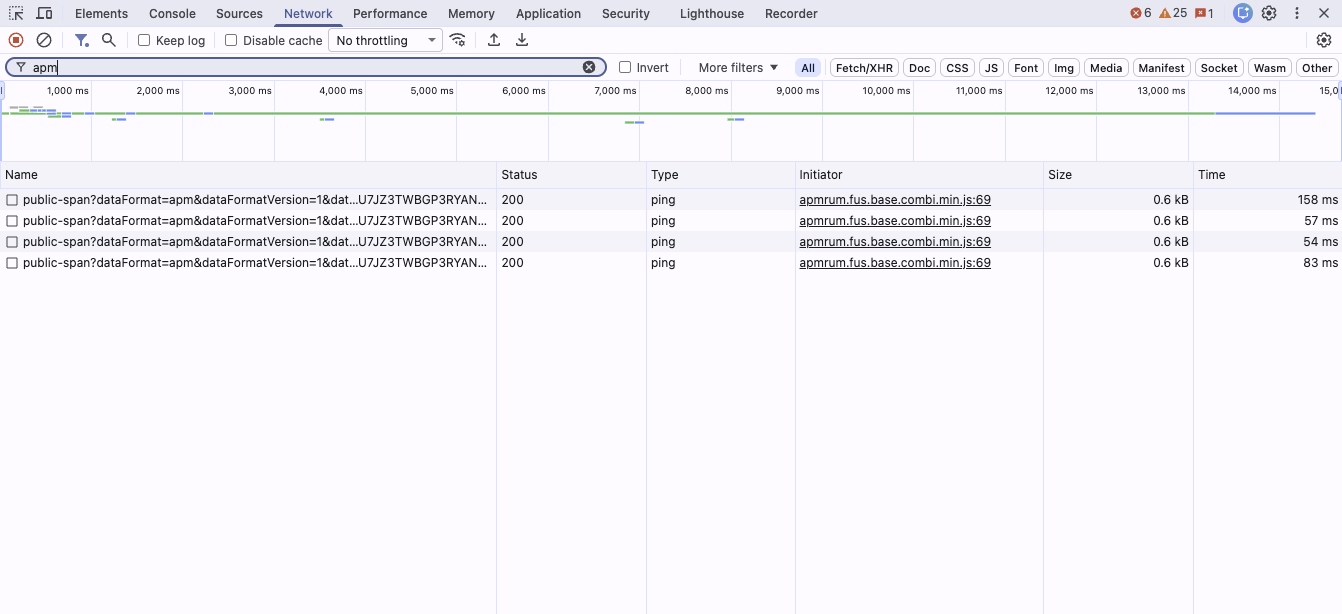Filter by Img requests
1342x614 pixels.
(1064, 68)
